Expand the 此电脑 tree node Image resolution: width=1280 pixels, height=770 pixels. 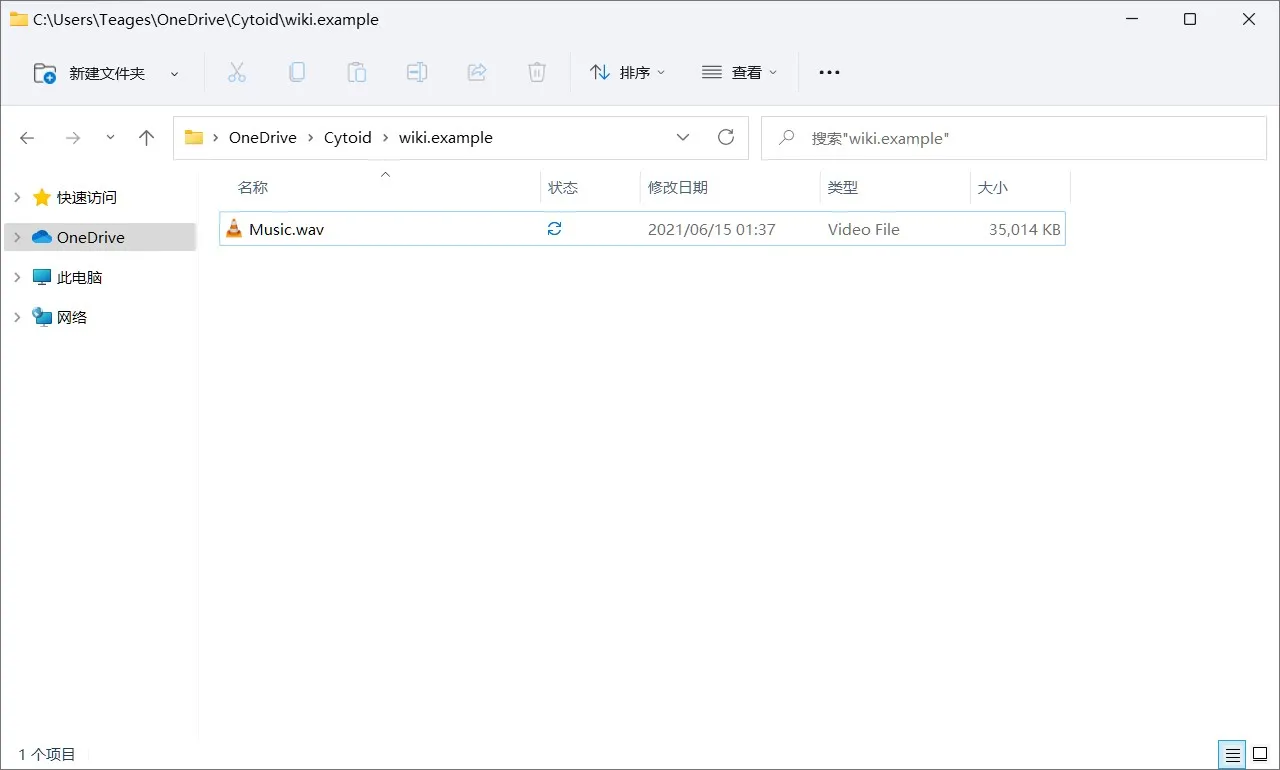point(17,277)
